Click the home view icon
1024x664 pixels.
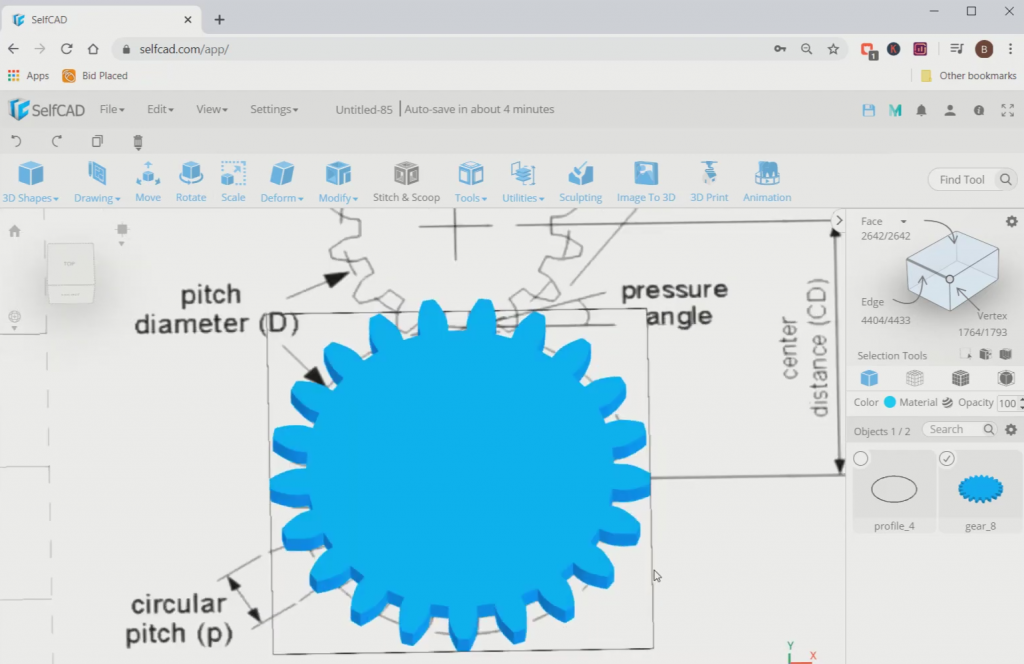14,230
